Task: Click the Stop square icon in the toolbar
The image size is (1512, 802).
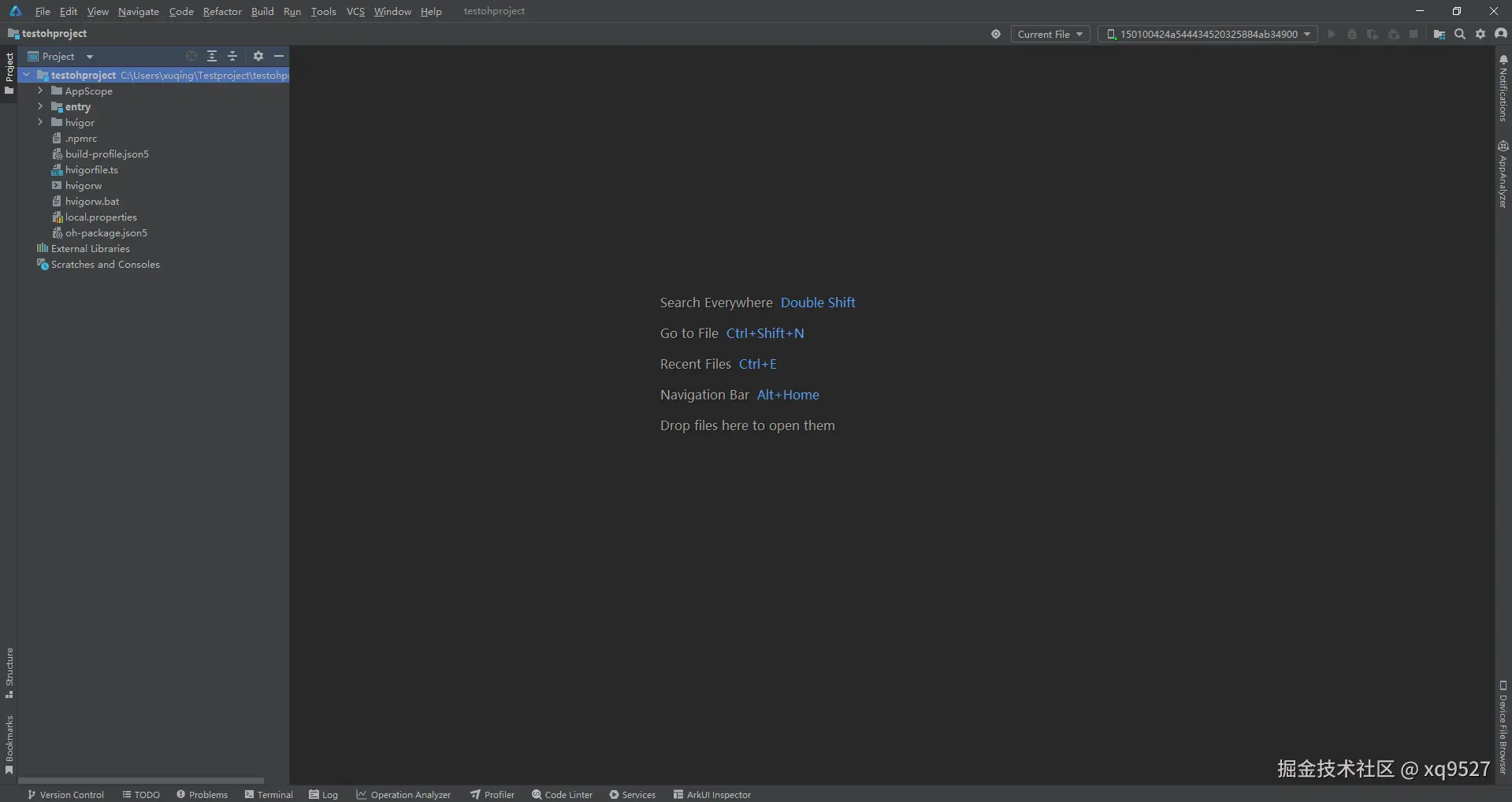Action: [1414, 34]
